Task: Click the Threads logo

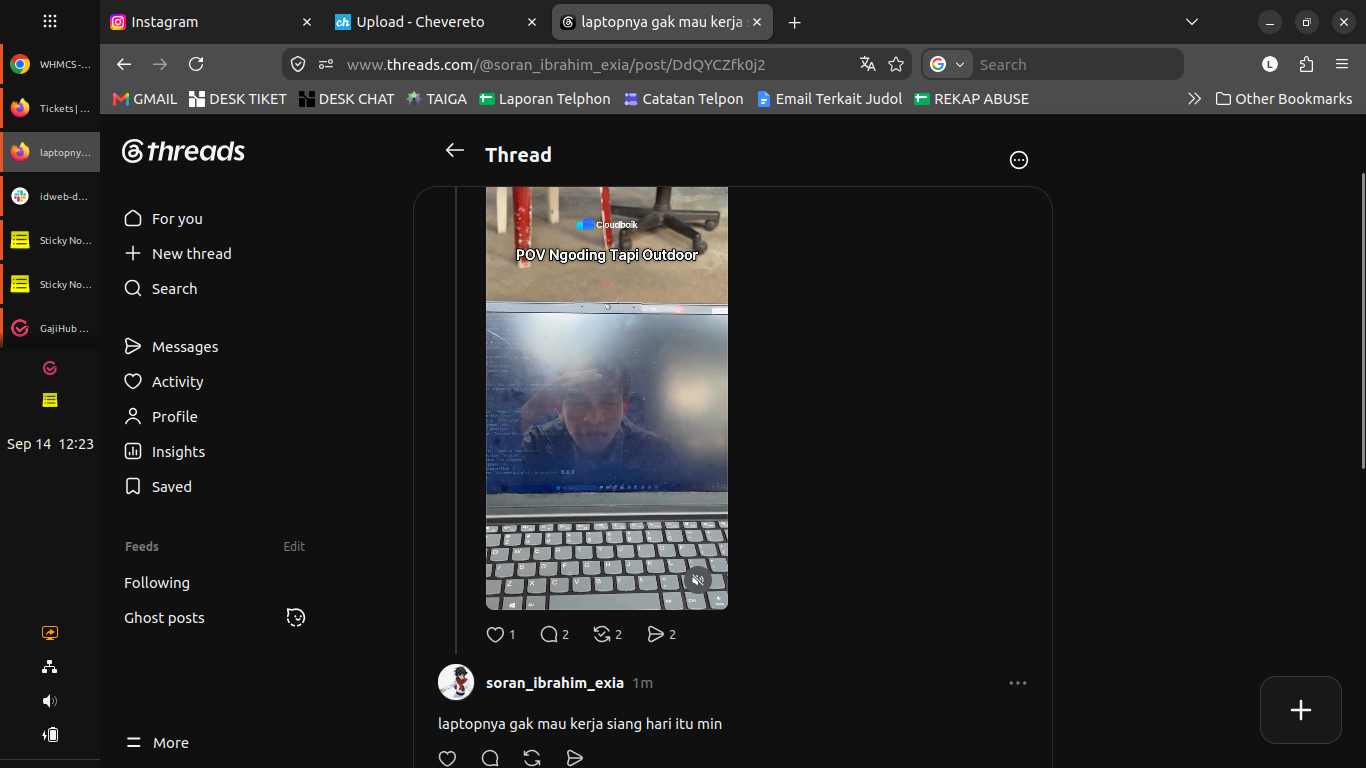Action: tap(183, 151)
